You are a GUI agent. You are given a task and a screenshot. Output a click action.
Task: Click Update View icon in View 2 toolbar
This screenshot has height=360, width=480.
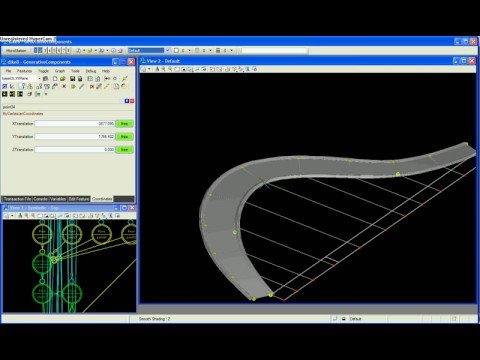[157, 69]
